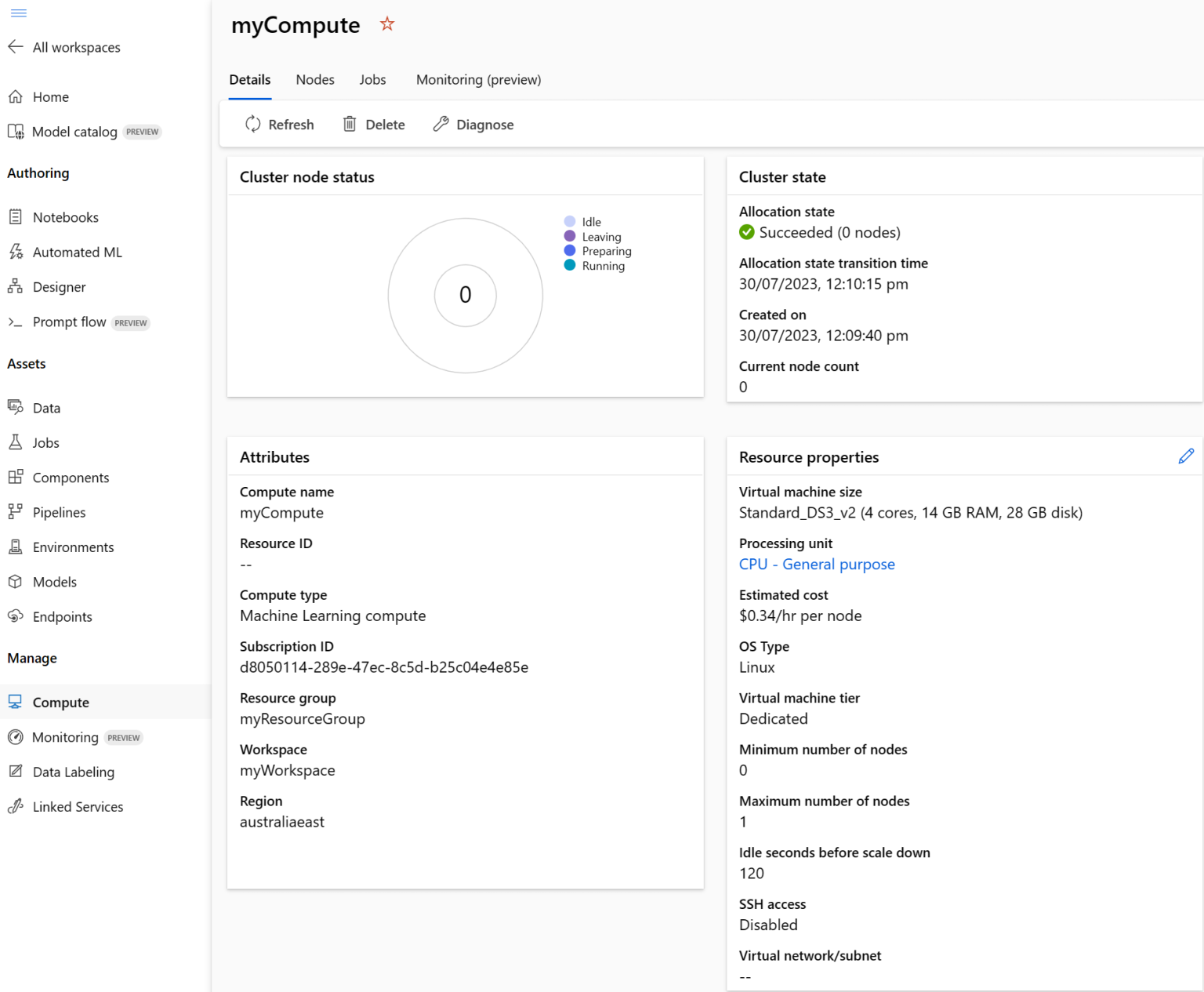Open Data Labeling

click(x=72, y=772)
